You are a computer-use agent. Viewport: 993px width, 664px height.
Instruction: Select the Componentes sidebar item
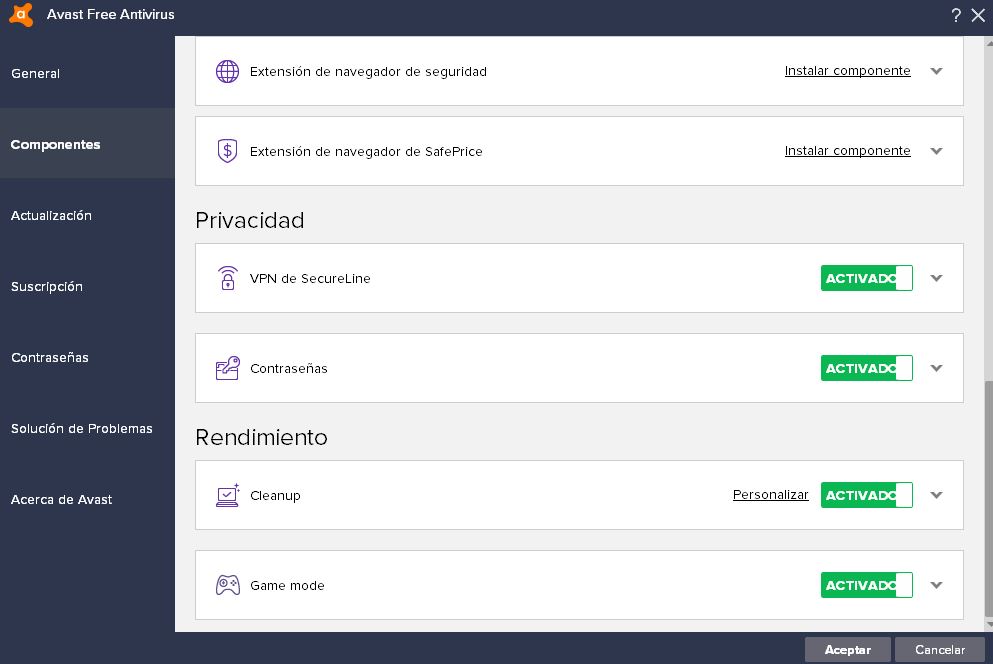coord(87,144)
